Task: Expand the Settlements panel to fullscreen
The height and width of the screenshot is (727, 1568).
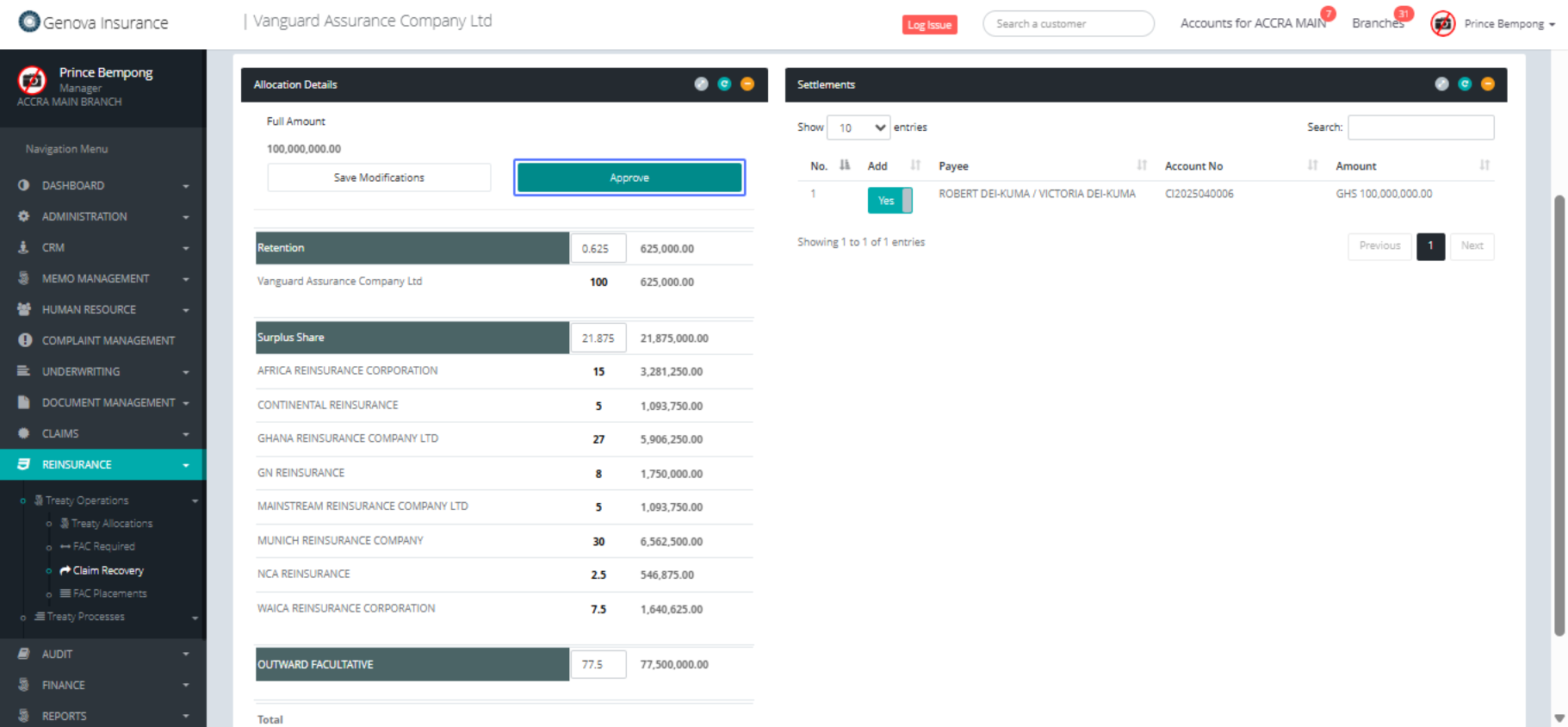Action: click(1441, 84)
